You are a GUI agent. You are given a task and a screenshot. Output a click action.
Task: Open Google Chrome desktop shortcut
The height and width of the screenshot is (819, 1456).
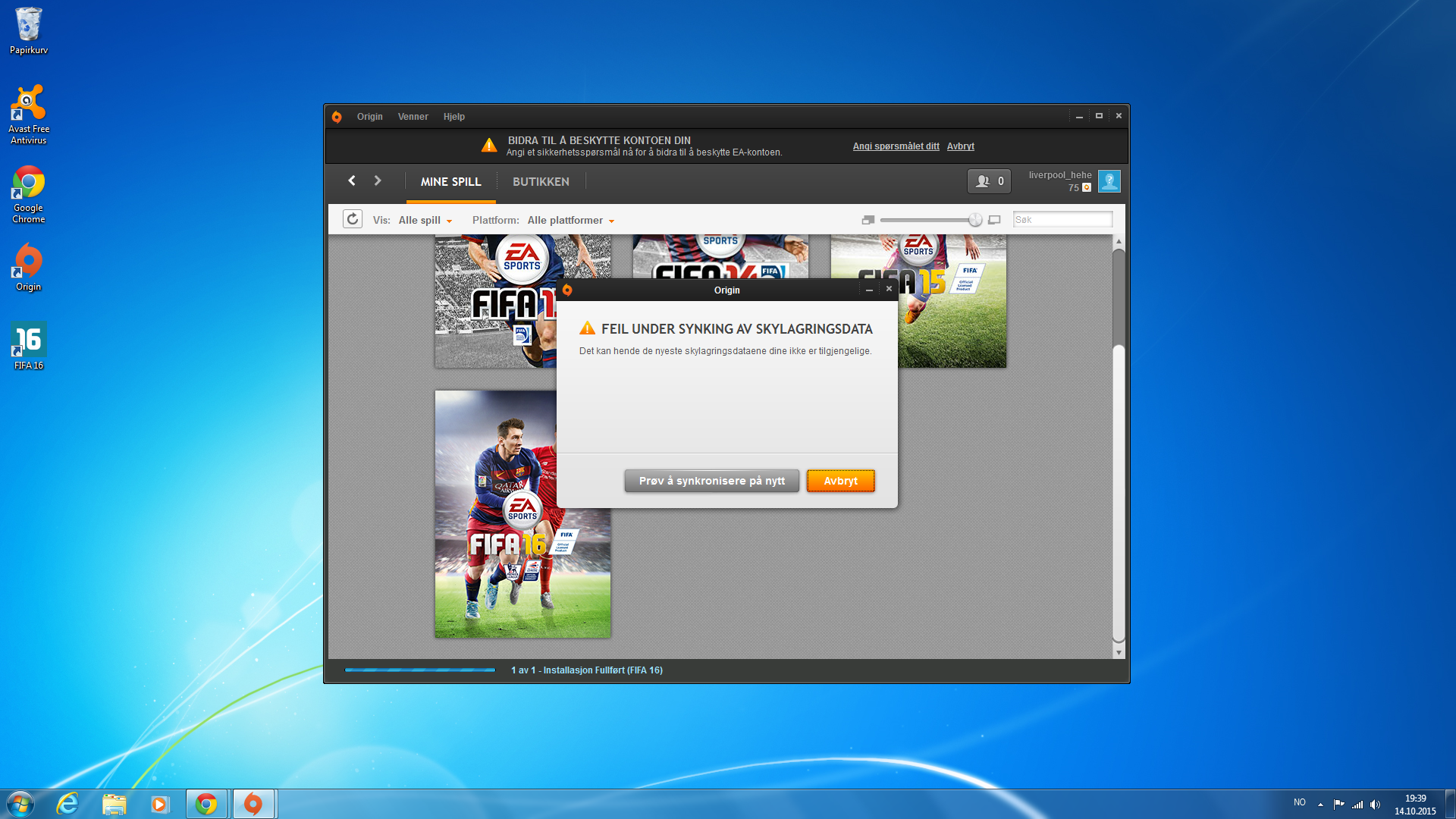tap(29, 194)
